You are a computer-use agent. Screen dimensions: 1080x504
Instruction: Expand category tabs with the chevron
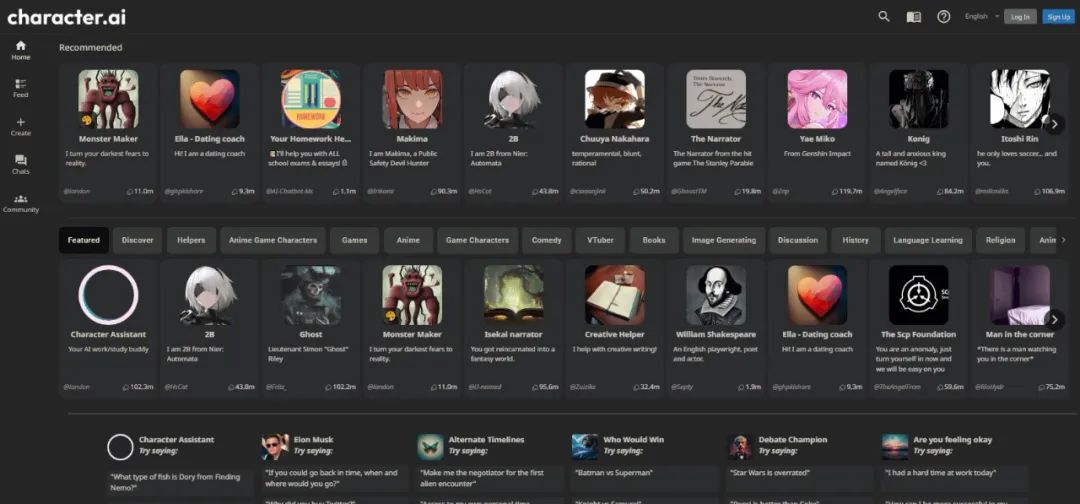coord(1063,240)
